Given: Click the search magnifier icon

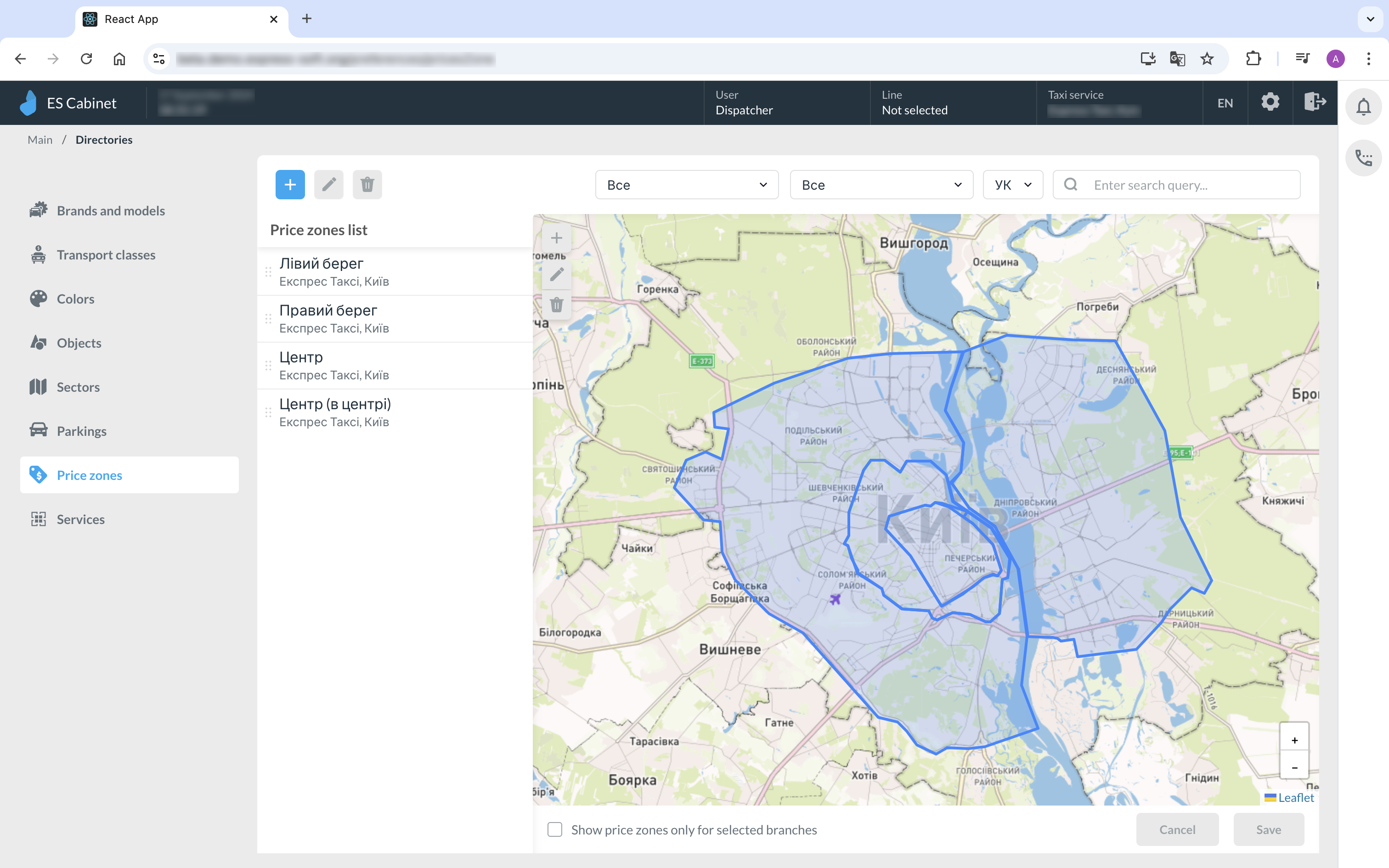Looking at the screenshot, I should 1070,185.
